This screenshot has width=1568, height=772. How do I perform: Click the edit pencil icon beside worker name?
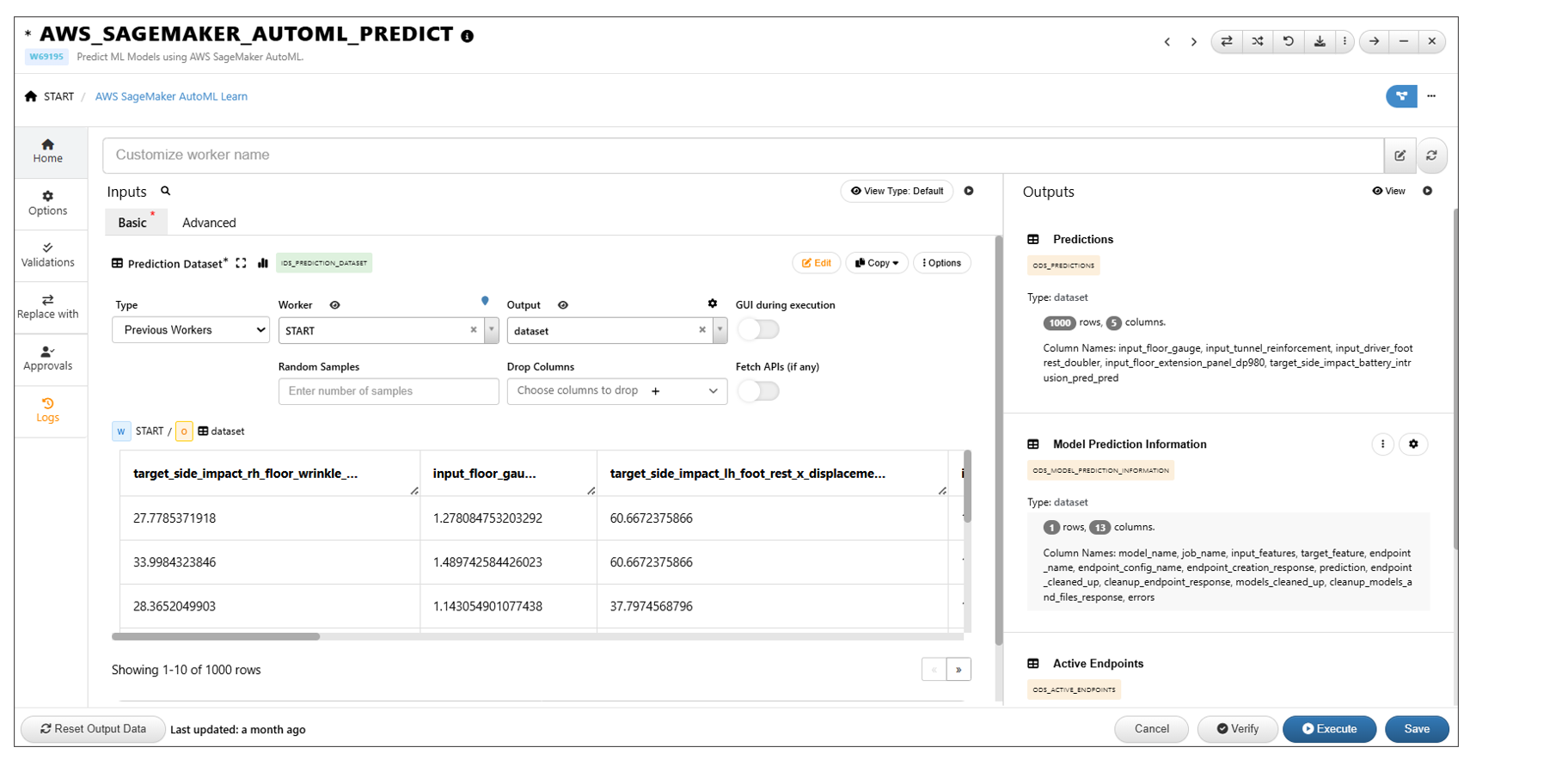click(x=1400, y=156)
